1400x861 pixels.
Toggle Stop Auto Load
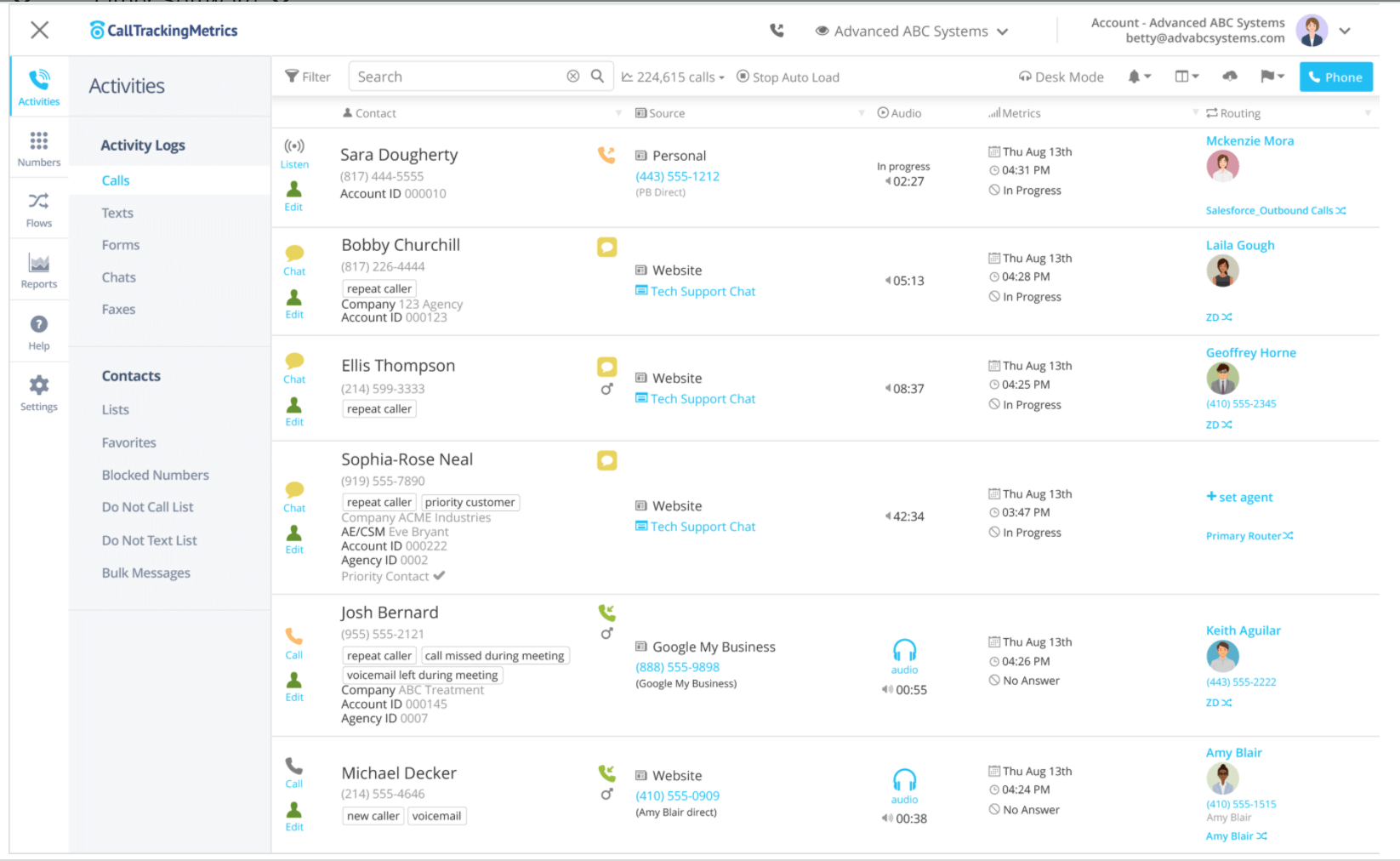788,77
